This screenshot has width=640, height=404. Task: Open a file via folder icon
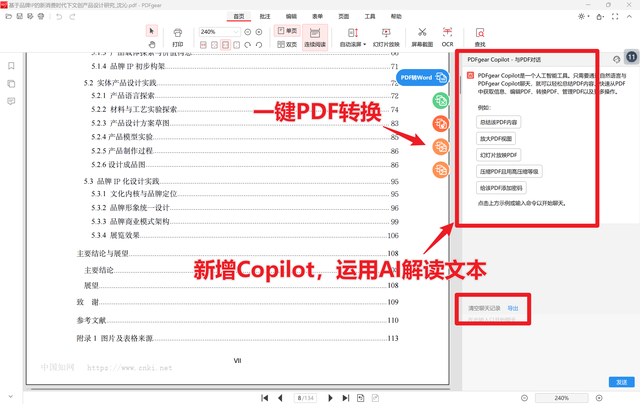(9, 16)
